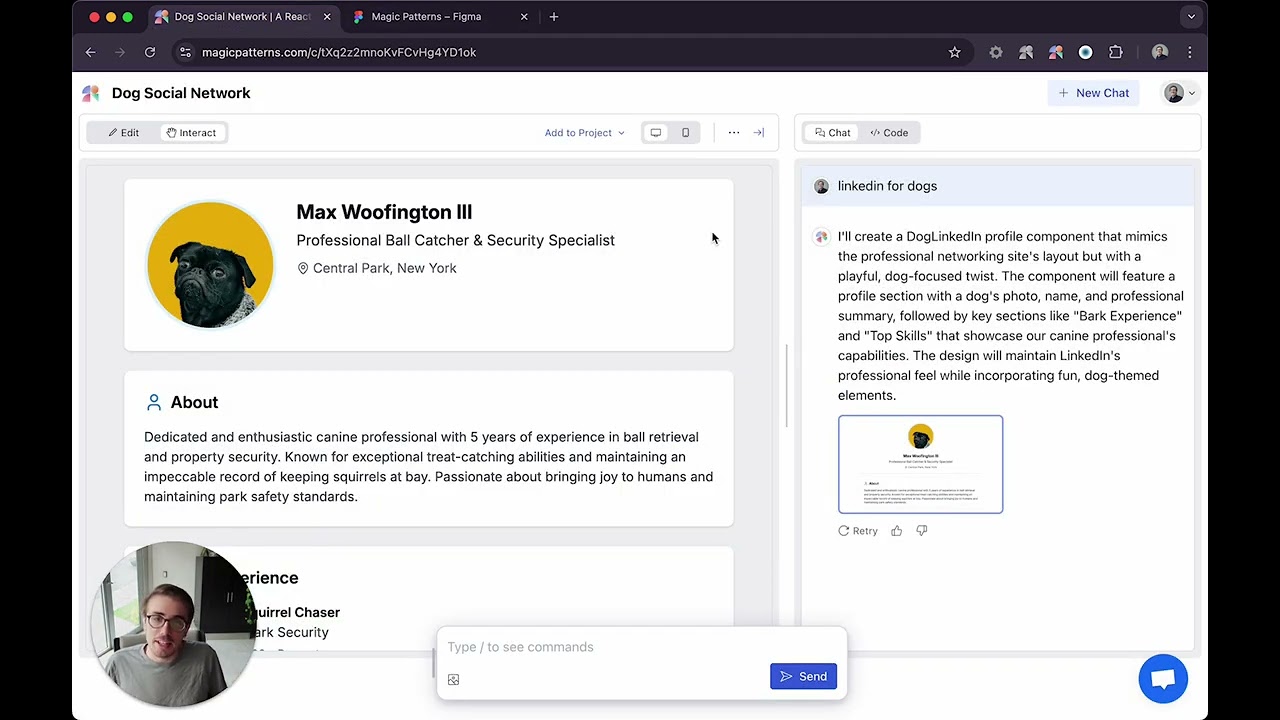Image resolution: width=1280 pixels, height=720 pixels.
Task: Bookmark this page with the star icon
Action: [x=954, y=52]
